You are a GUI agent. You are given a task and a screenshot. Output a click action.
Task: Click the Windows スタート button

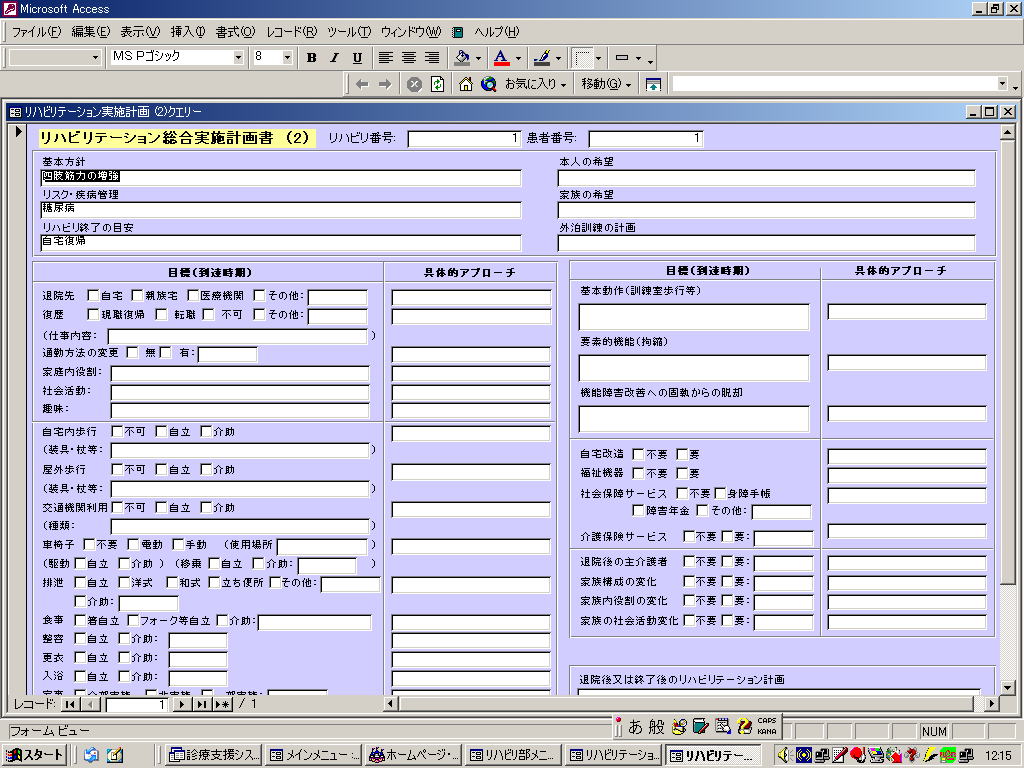[37, 755]
